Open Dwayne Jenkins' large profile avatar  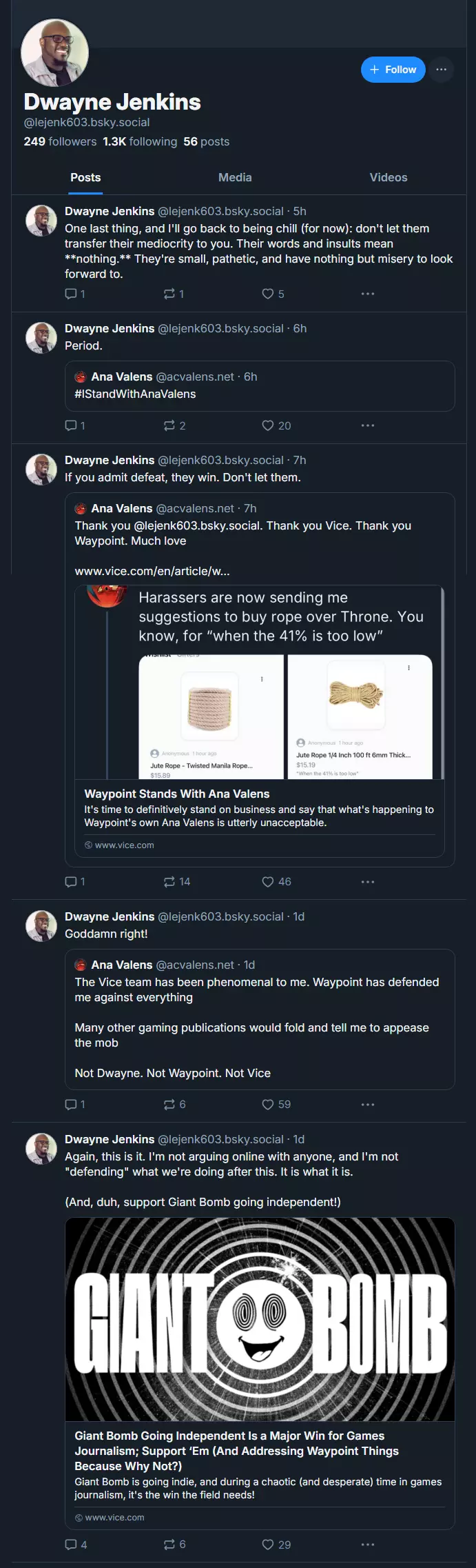tap(55, 53)
